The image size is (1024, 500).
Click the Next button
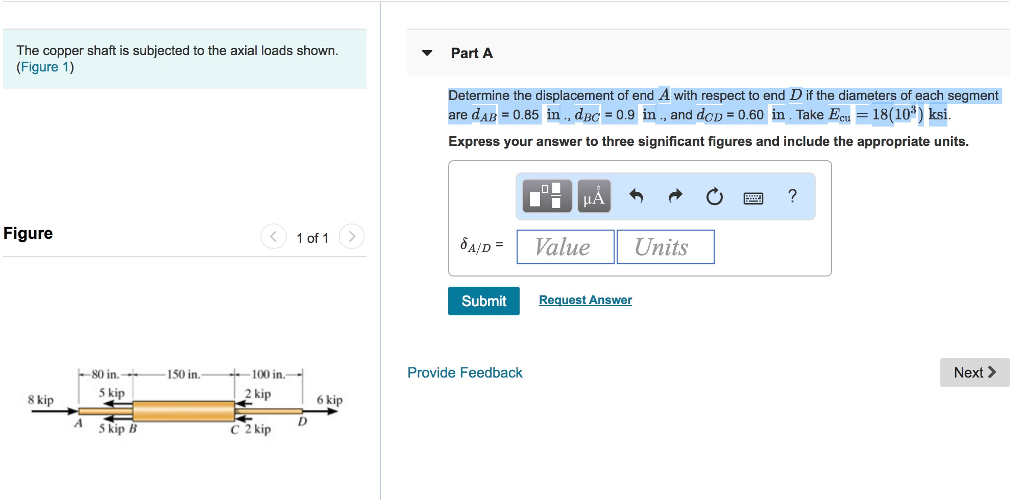pos(974,372)
